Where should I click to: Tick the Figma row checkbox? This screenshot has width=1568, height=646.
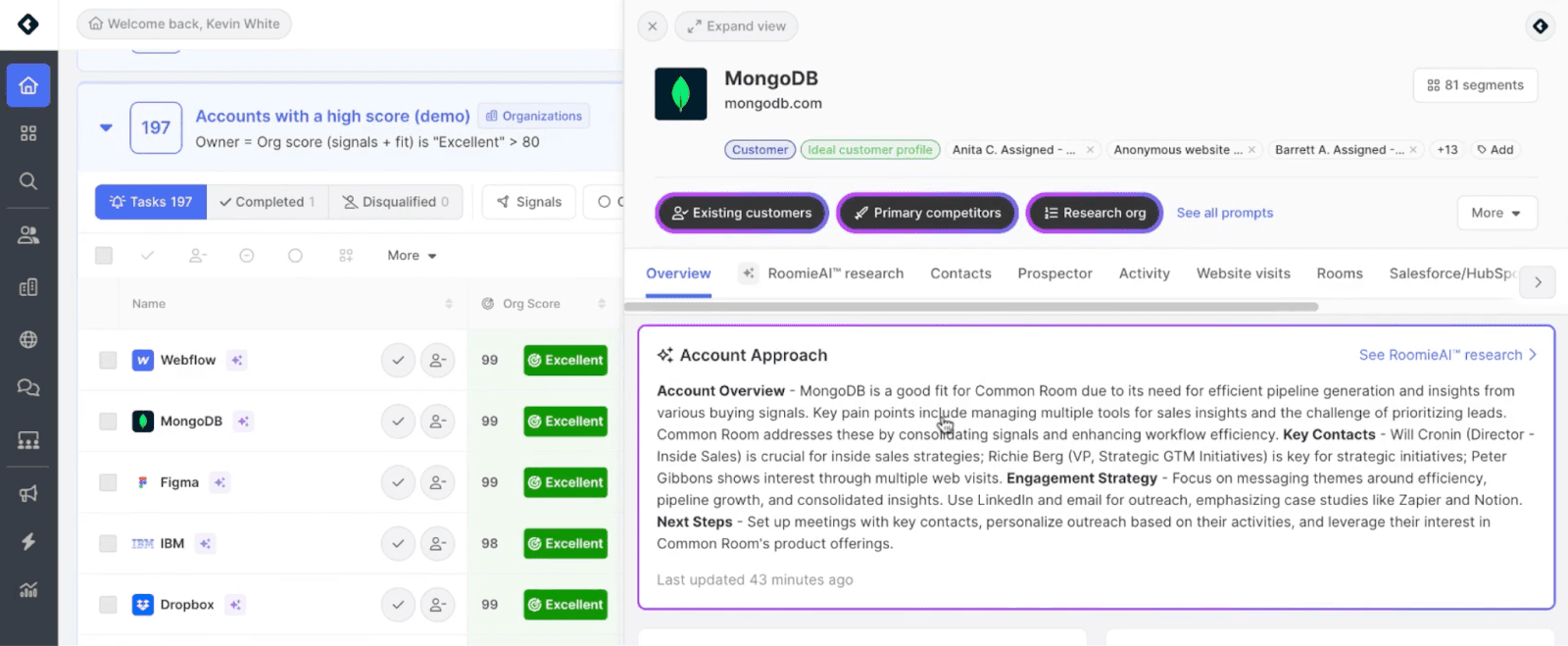click(x=108, y=482)
